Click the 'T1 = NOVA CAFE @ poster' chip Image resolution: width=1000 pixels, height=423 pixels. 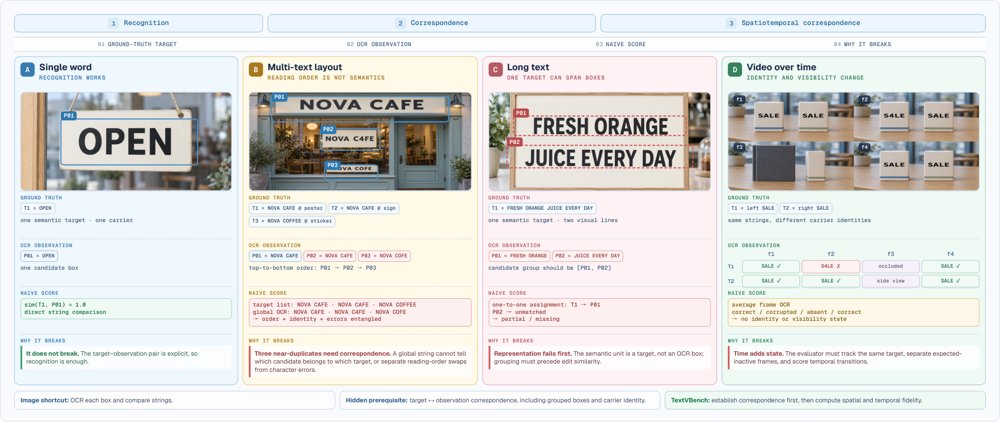(286, 209)
